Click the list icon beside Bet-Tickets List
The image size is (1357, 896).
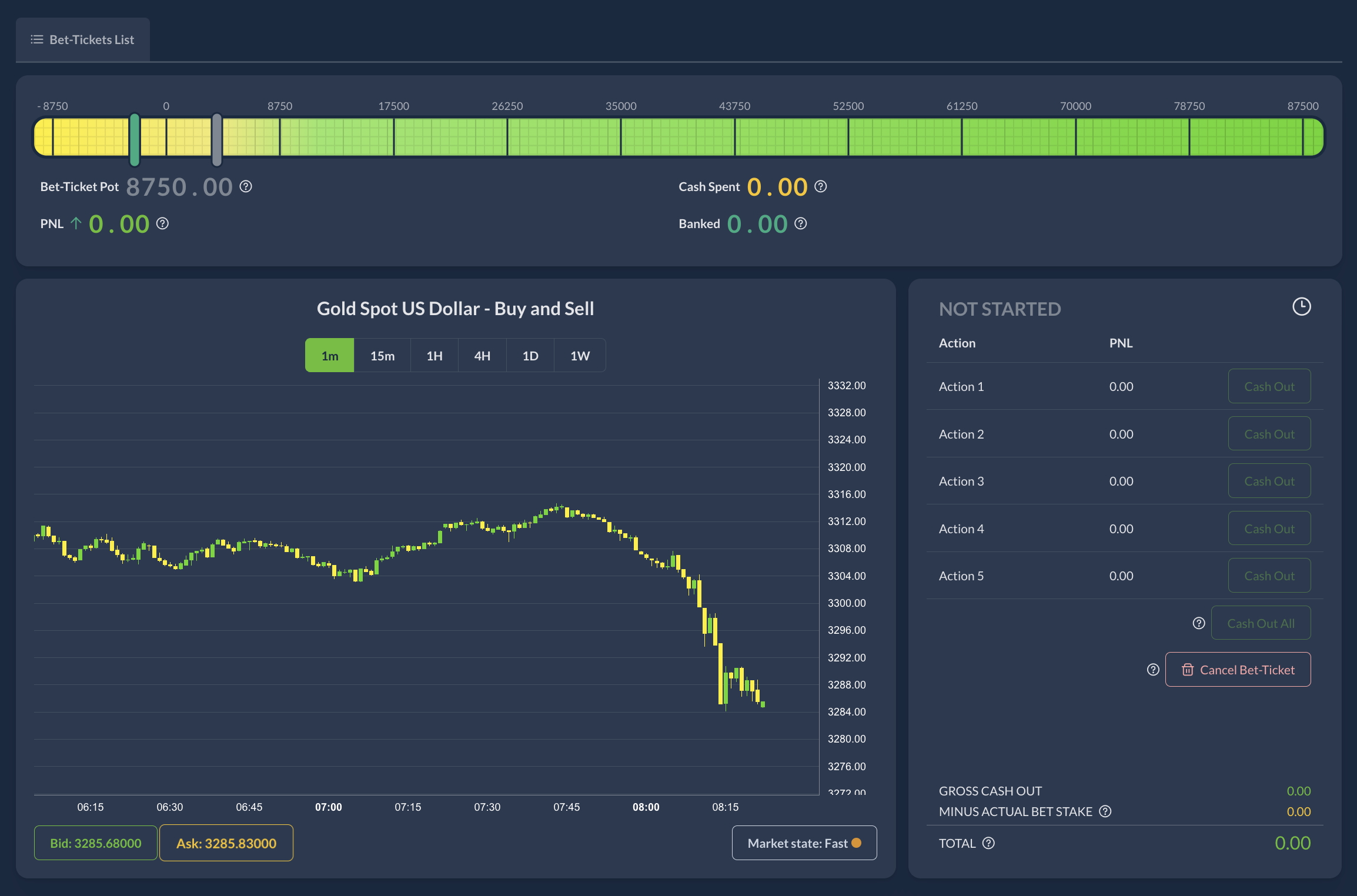point(37,39)
